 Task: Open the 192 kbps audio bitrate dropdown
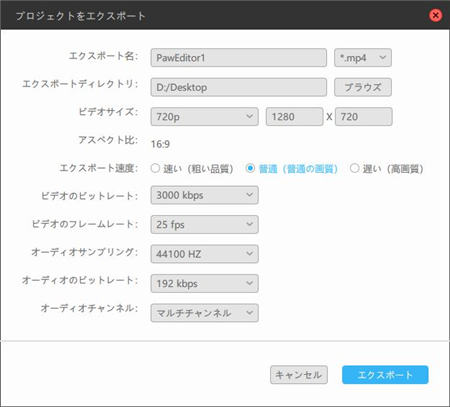204,283
